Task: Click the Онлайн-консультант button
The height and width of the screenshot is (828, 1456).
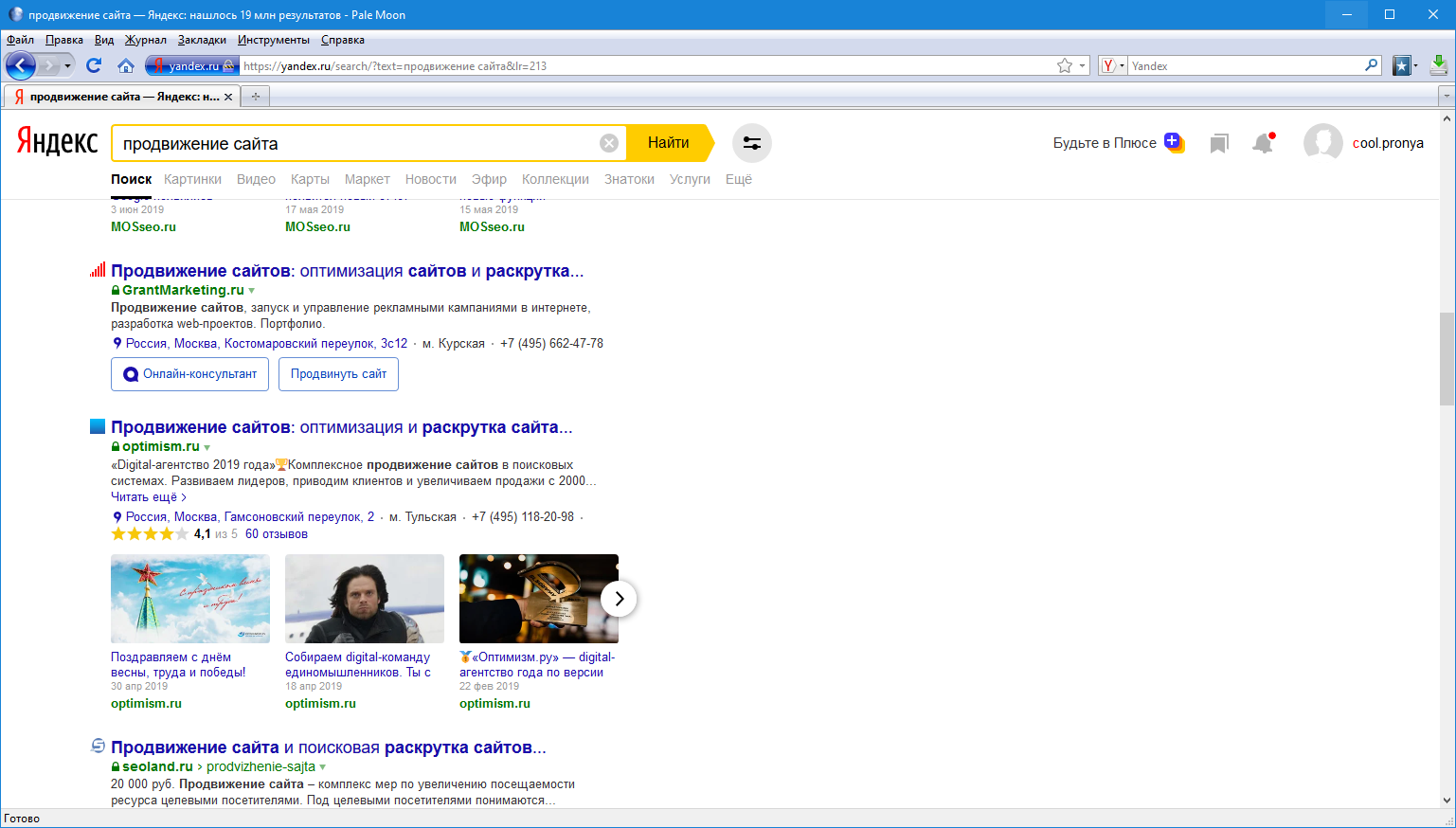Action: pyautogui.click(x=190, y=374)
